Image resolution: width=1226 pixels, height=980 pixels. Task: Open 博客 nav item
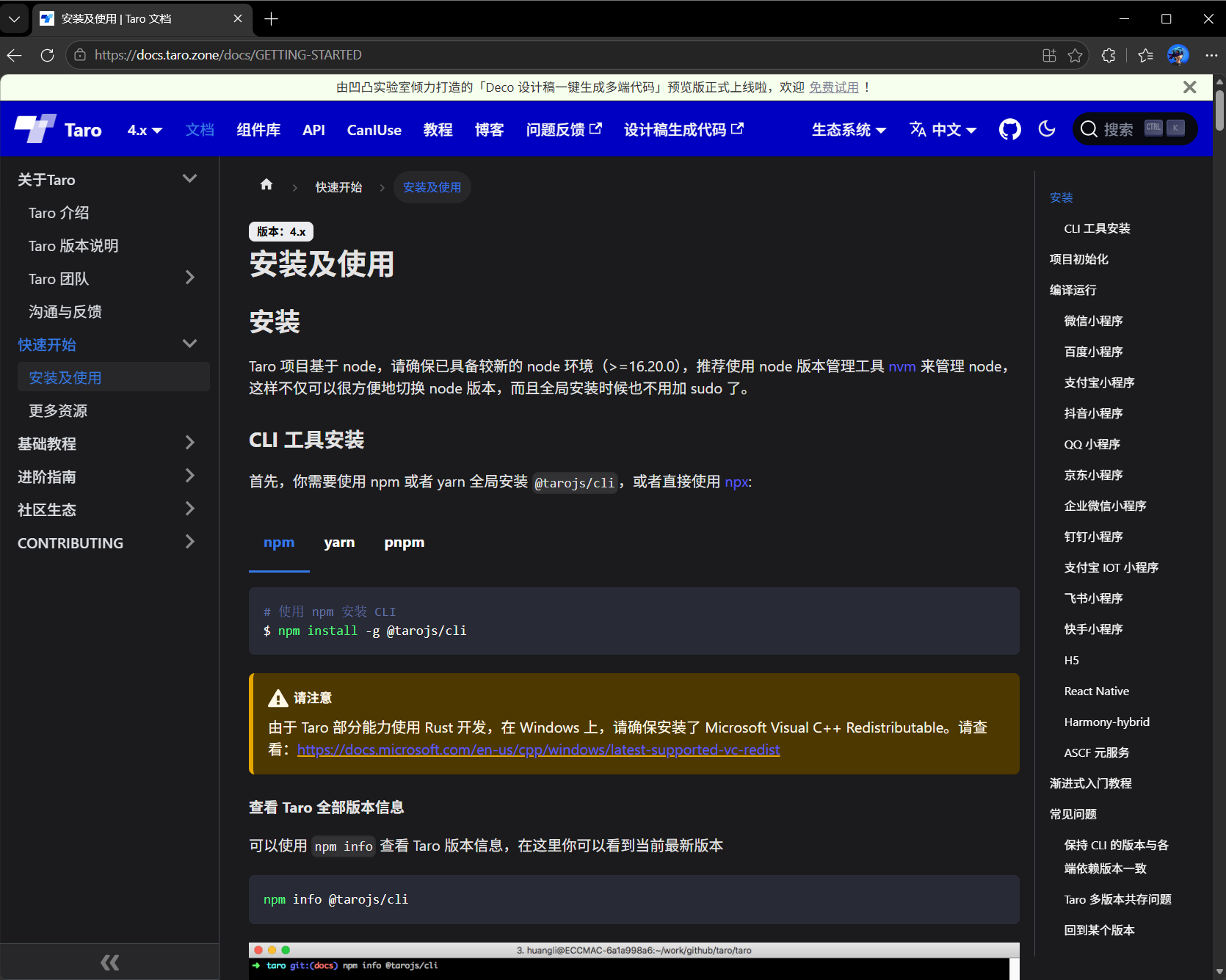click(490, 130)
